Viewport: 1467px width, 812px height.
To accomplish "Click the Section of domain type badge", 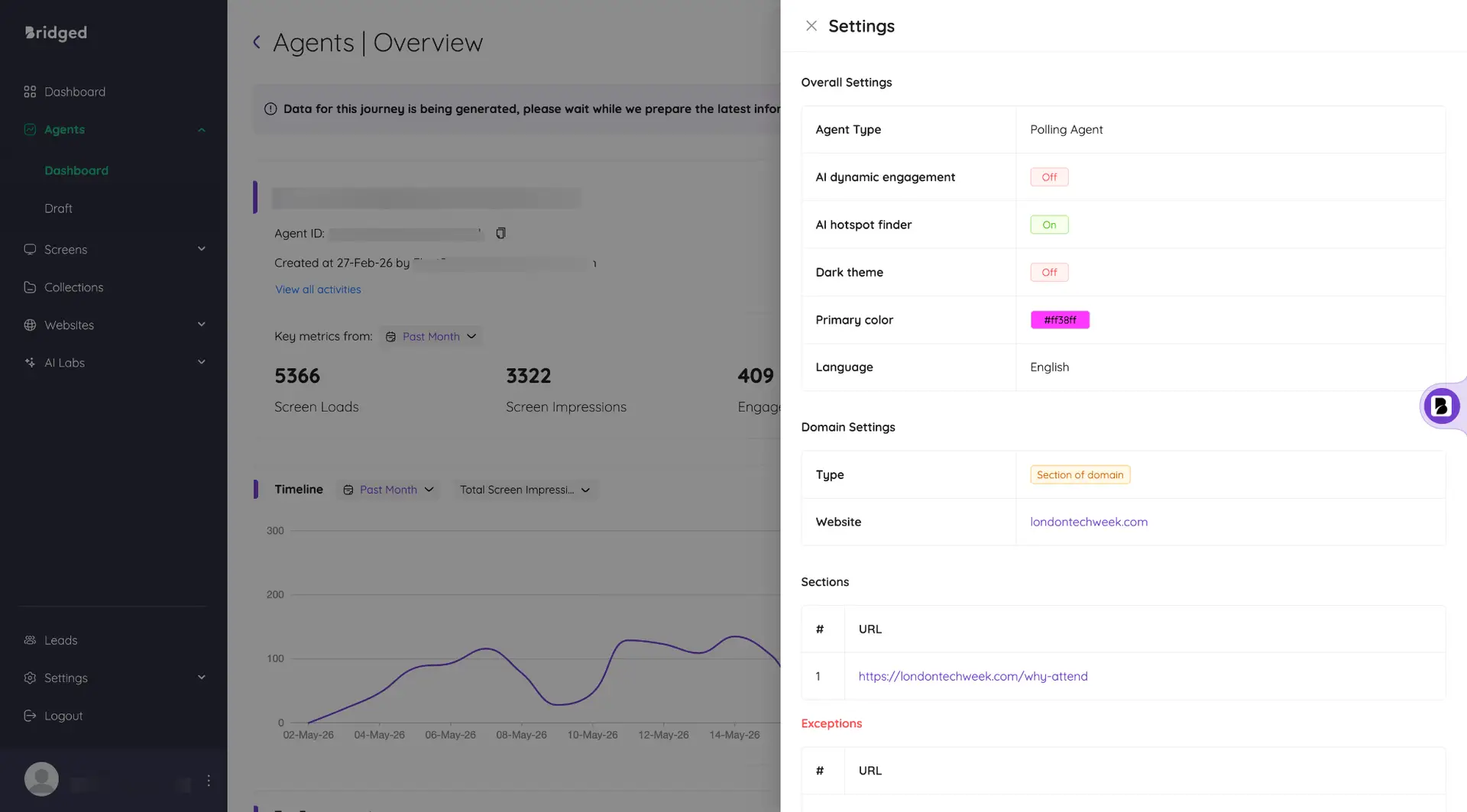I will [x=1080, y=475].
